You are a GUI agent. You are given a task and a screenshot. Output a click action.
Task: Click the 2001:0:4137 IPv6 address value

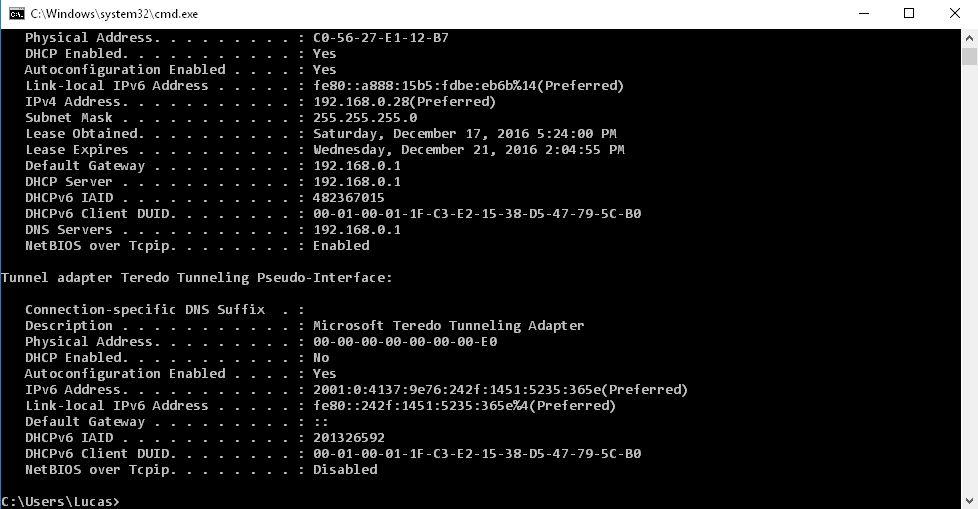457,390
